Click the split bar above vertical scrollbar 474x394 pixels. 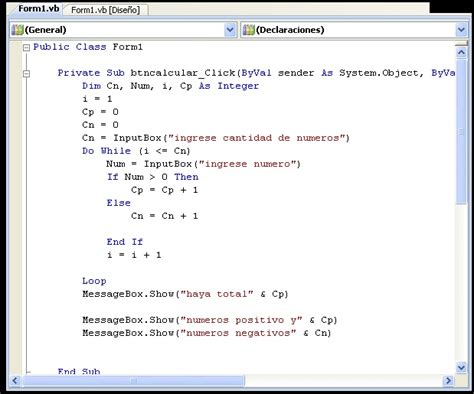pyautogui.click(x=461, y=43)
